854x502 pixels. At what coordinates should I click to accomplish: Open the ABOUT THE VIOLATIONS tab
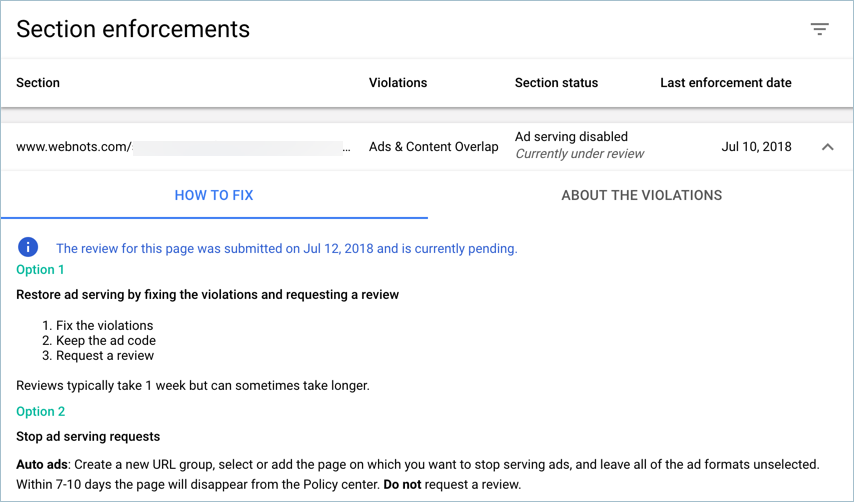pyautogui.click(x=641, y=195)
